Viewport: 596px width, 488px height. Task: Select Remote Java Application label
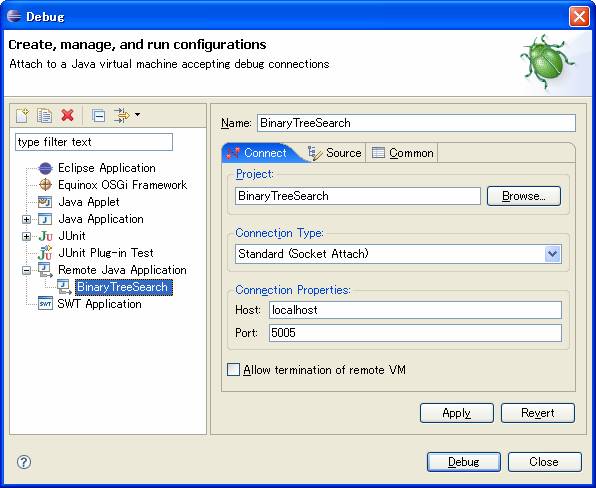pos(122,270)
